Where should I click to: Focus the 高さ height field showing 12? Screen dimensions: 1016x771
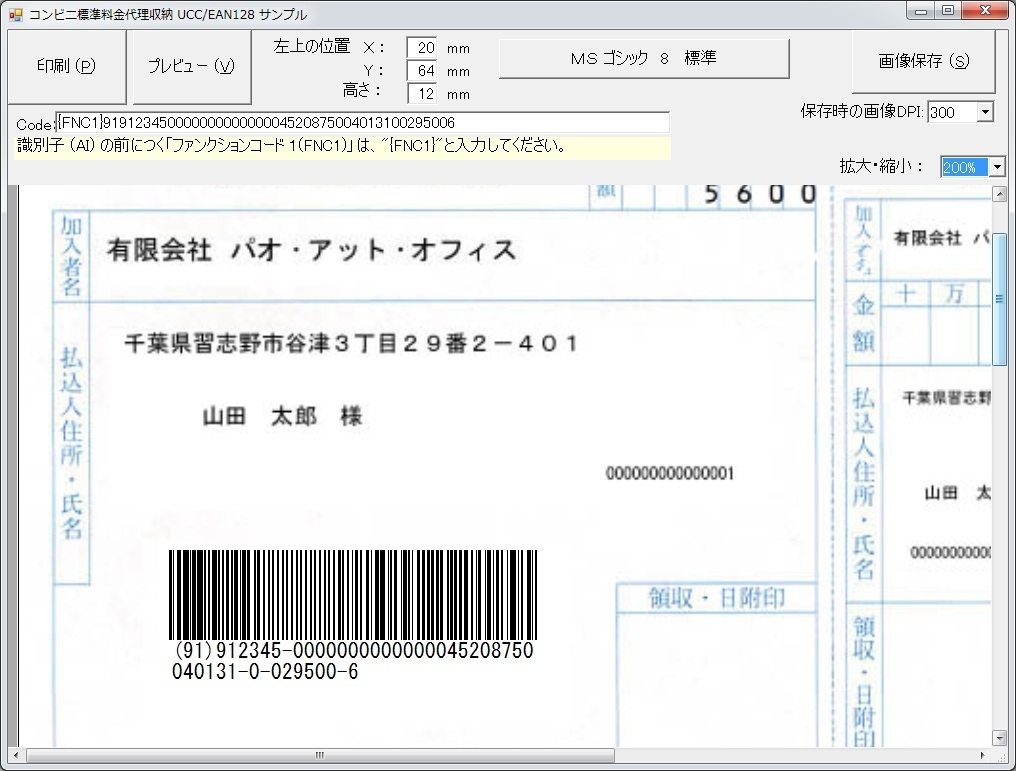point(422,93)
